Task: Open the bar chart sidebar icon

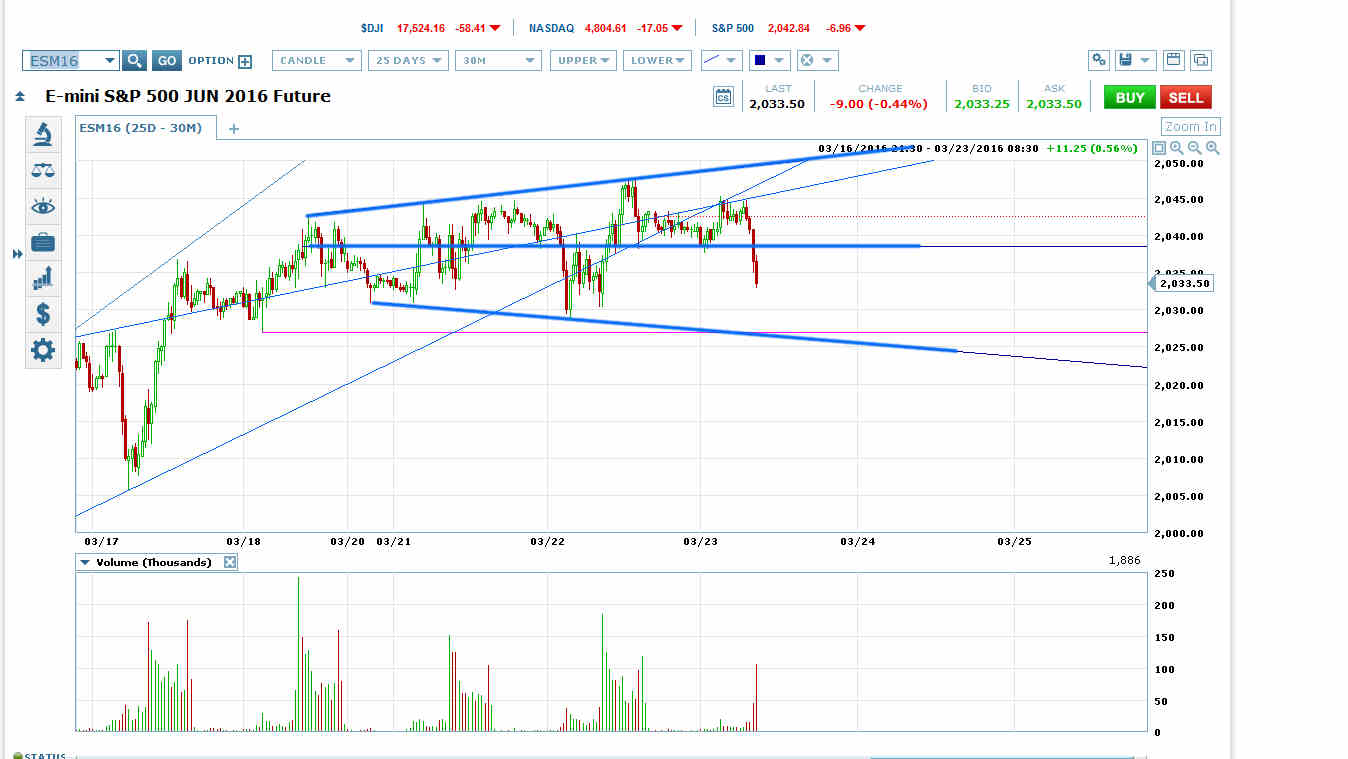Action: click(43, 278)
